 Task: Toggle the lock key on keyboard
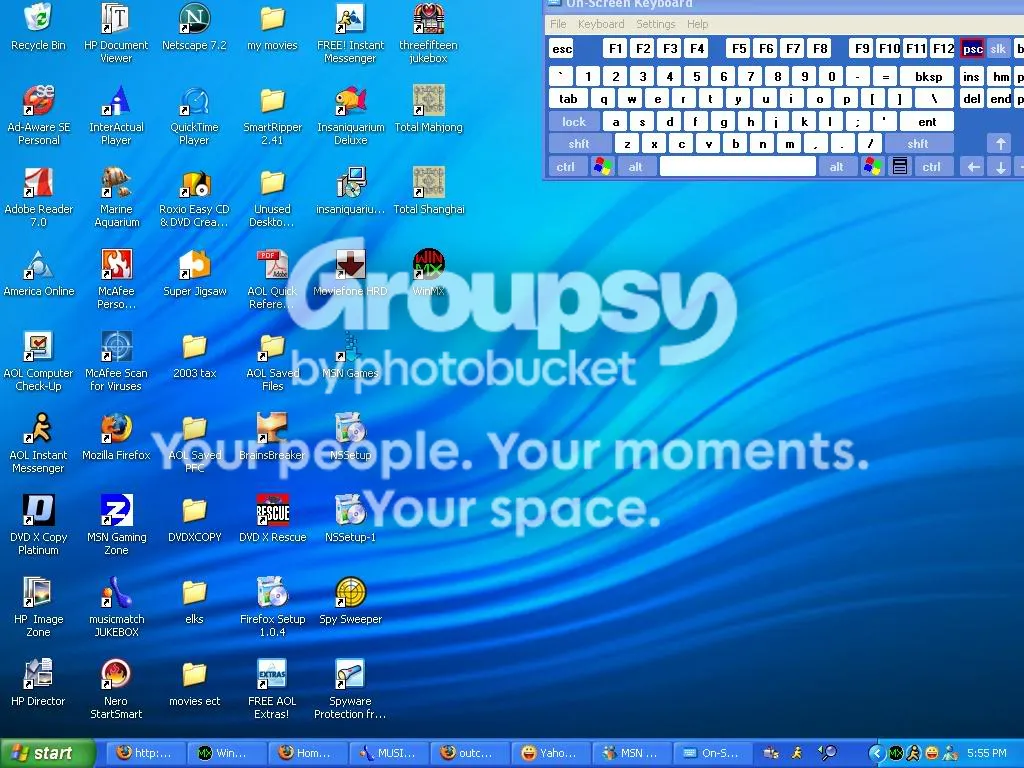click(574, 121)
